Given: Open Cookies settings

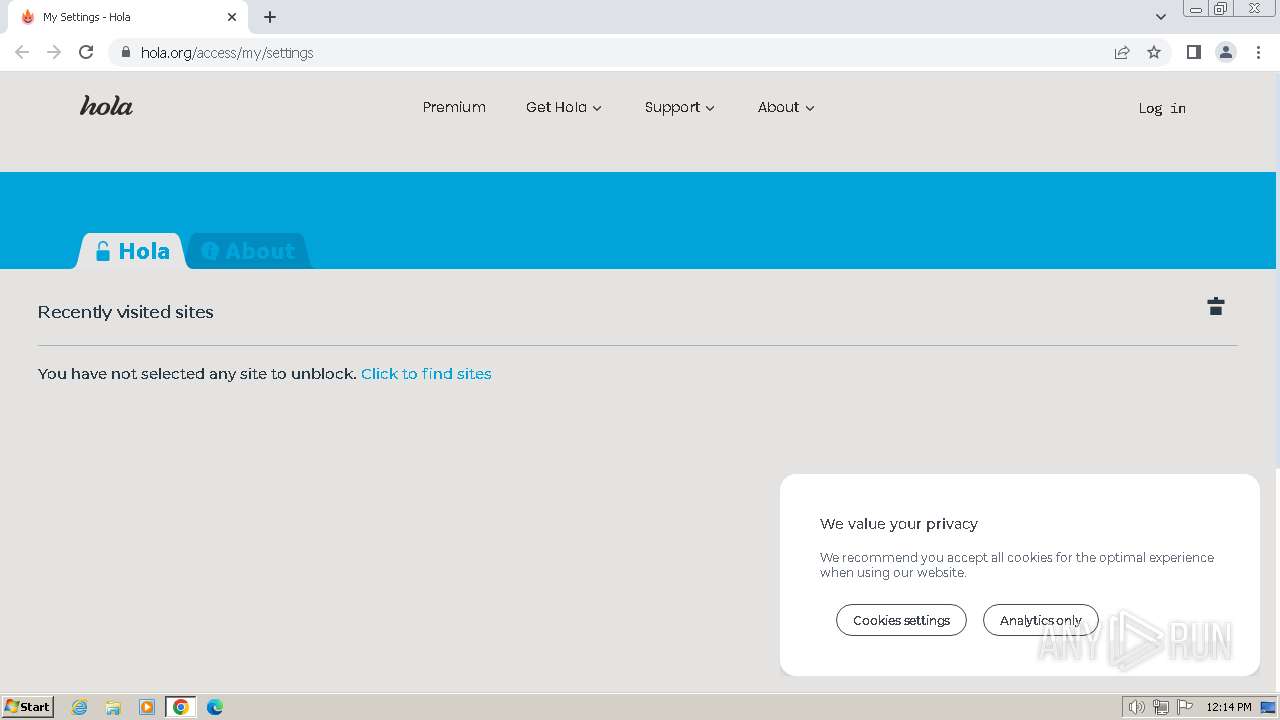Looking at the screenshot, I should pyautogui.click(x=901, y=620).
